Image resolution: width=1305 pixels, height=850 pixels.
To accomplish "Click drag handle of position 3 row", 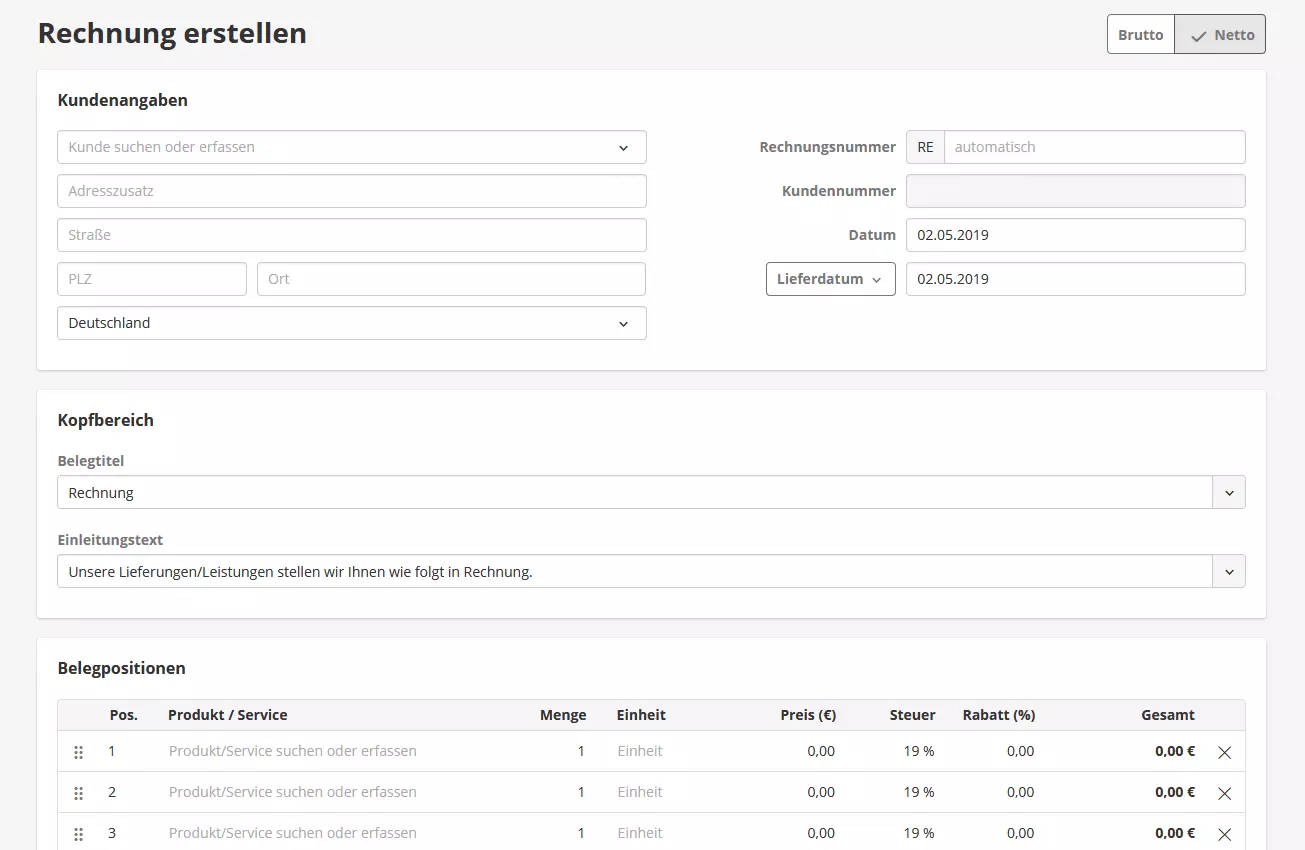I will pyautogui.click(x=79, y=834).
